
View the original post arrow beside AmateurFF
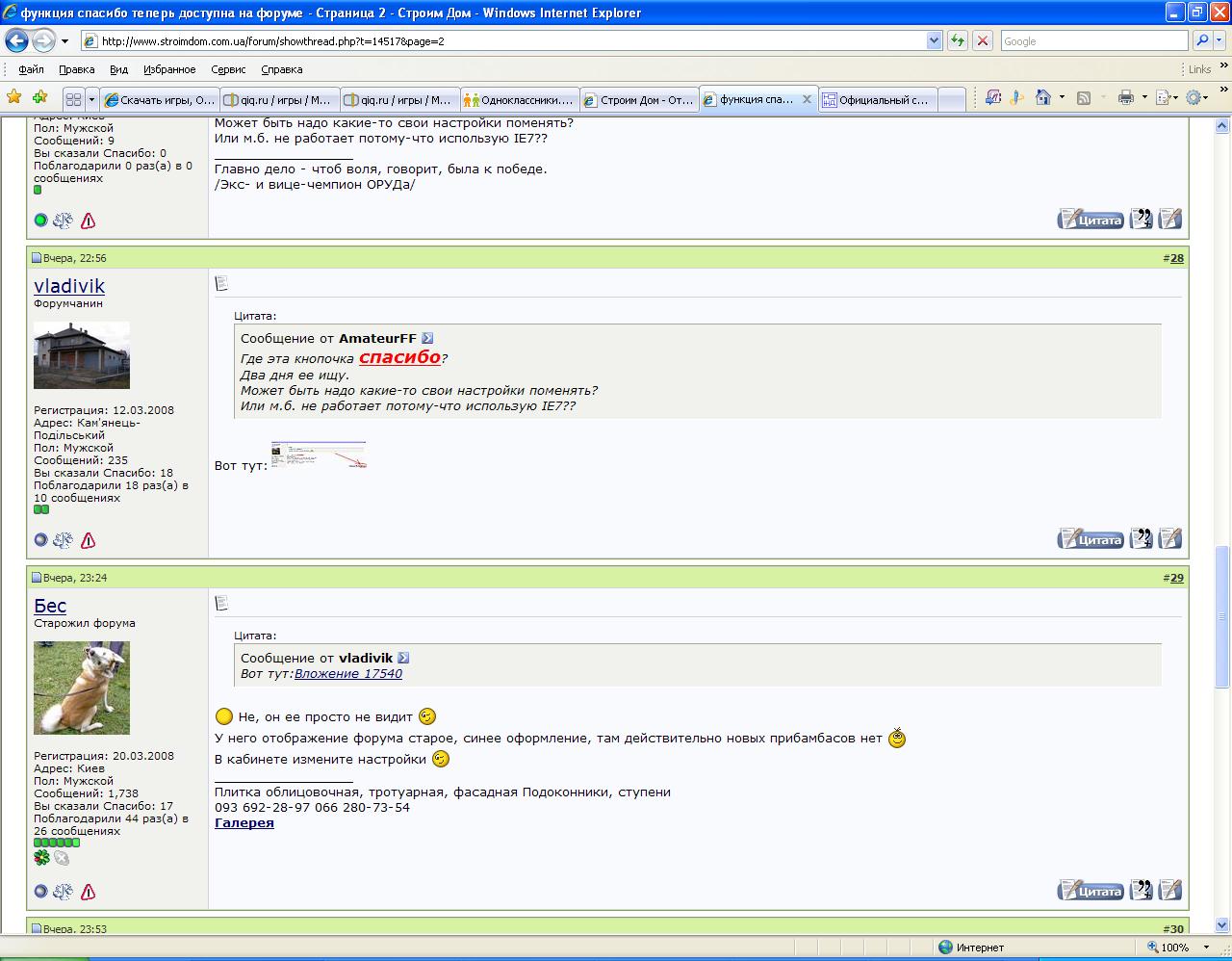[x=427, y=338]
